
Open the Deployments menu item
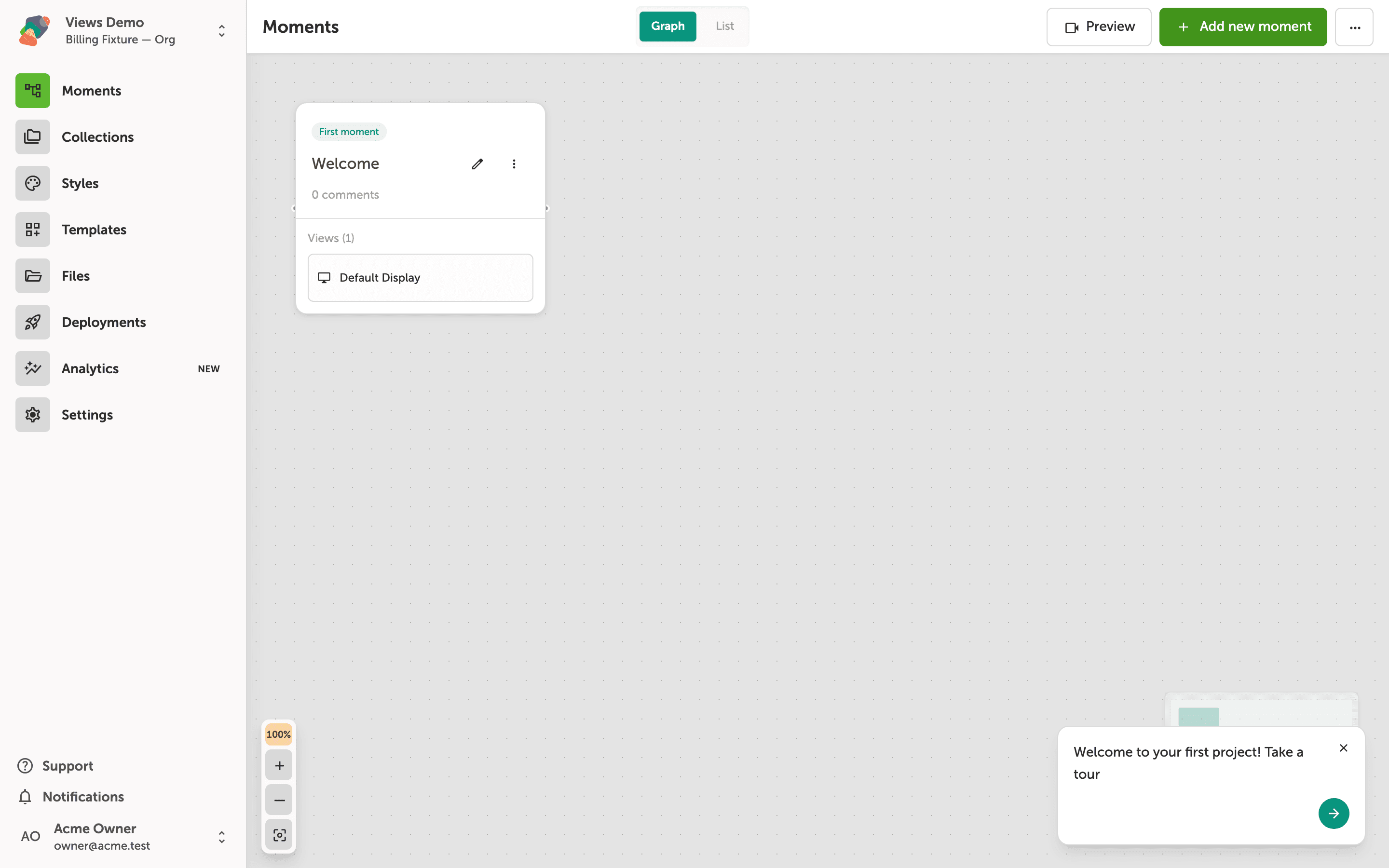point(123,322)
